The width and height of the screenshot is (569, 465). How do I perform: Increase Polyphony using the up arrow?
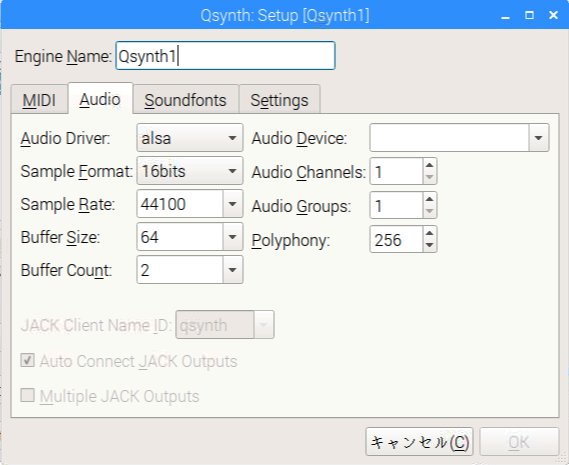pos(430,233)
